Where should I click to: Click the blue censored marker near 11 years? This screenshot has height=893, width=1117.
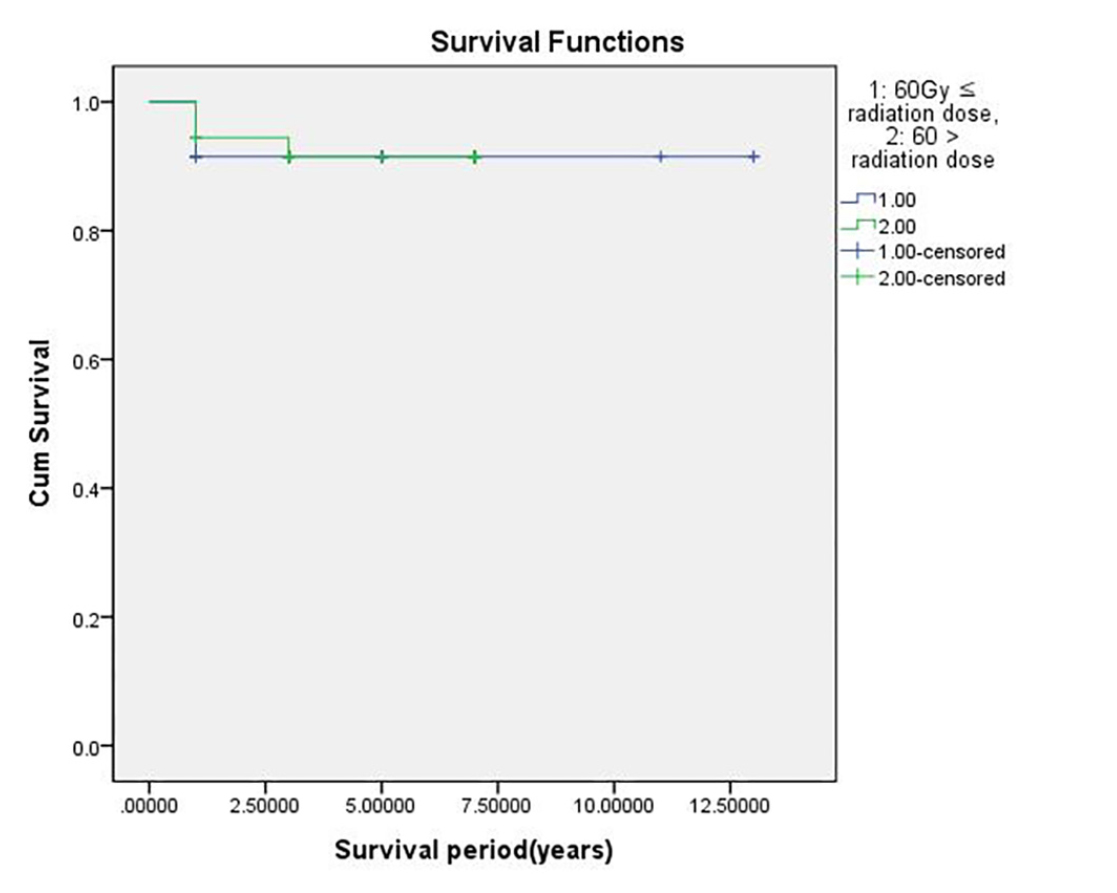[x=660, y=157]
